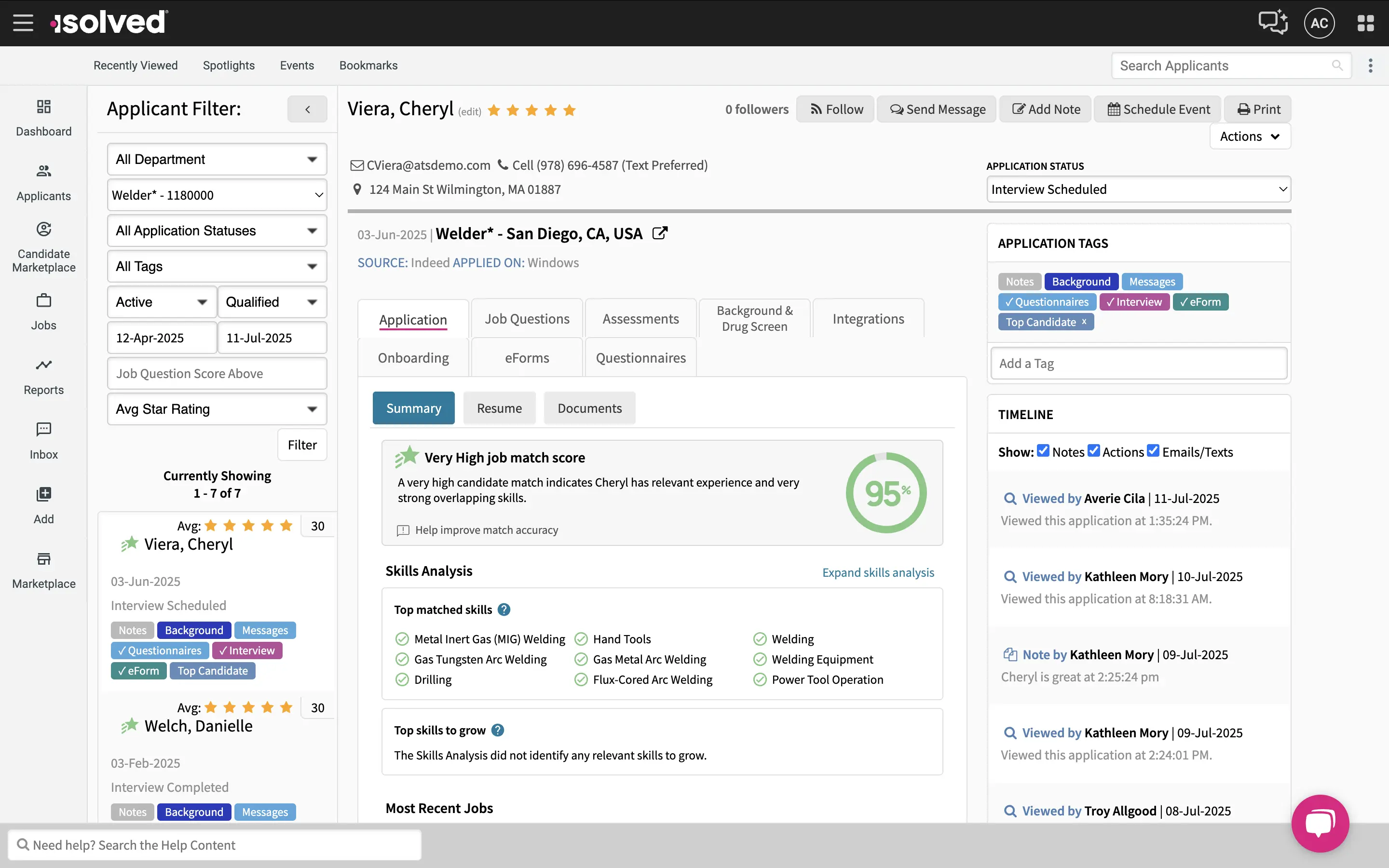Click the apps grid icon top right
1389x868 pixels.
click(x=1365, y=23)
